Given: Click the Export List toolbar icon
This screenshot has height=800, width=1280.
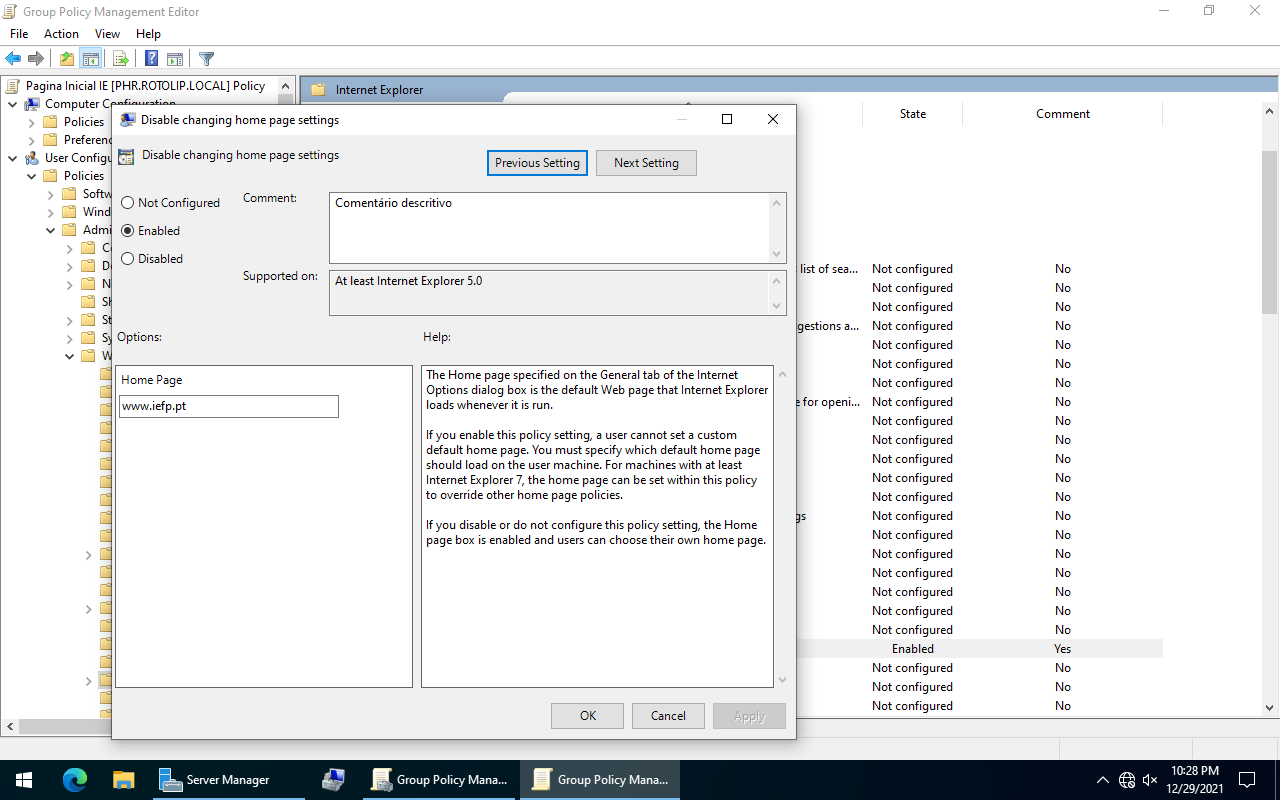Looking at the screenshot, I should [121, 59].
